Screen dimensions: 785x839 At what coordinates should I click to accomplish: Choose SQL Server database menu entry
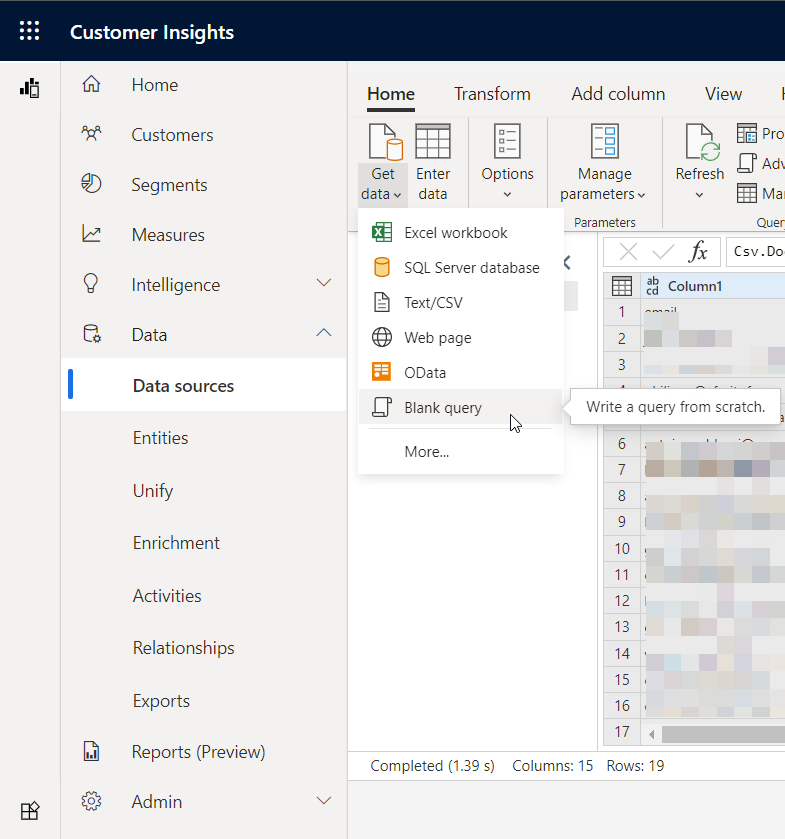[461, 268]
